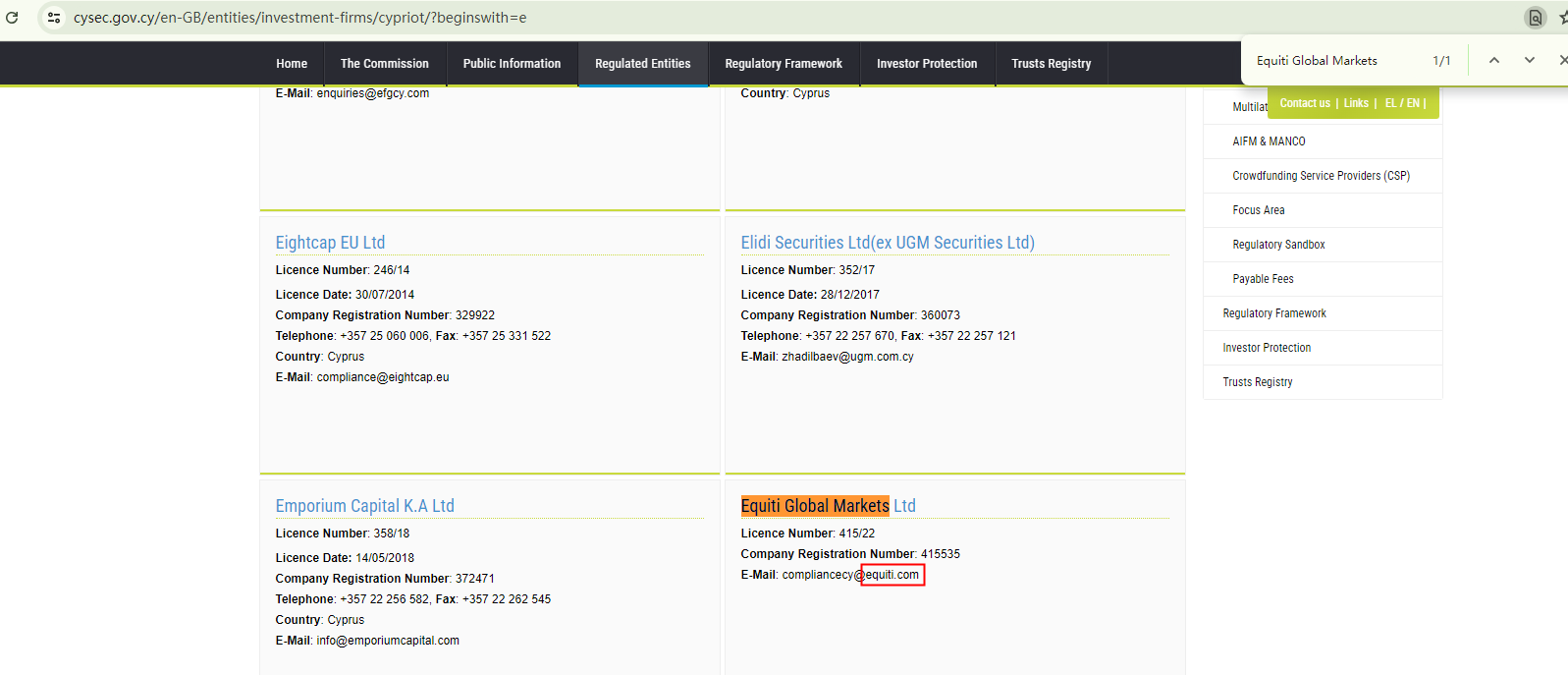This screenshot has width=1568, height=675.
Task: Bookmark this page with the star
Action: coord(1563,18)
